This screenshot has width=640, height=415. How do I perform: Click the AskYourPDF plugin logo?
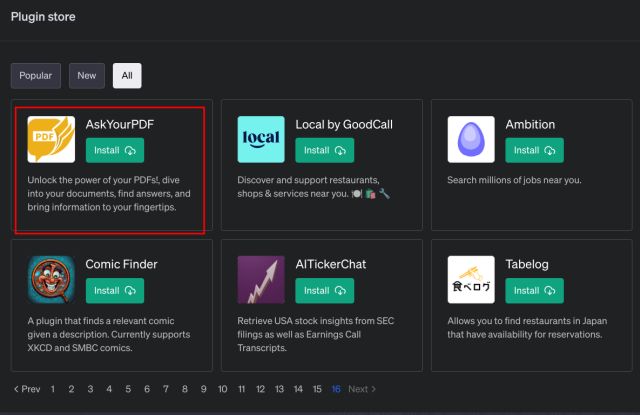click(51, 139)
